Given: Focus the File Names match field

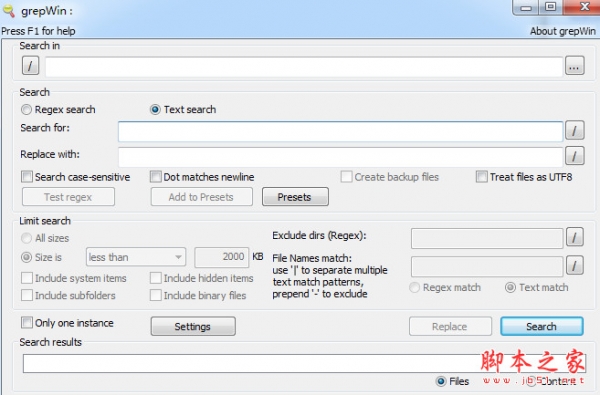Looking at the screenshot, I should [487, 266].
